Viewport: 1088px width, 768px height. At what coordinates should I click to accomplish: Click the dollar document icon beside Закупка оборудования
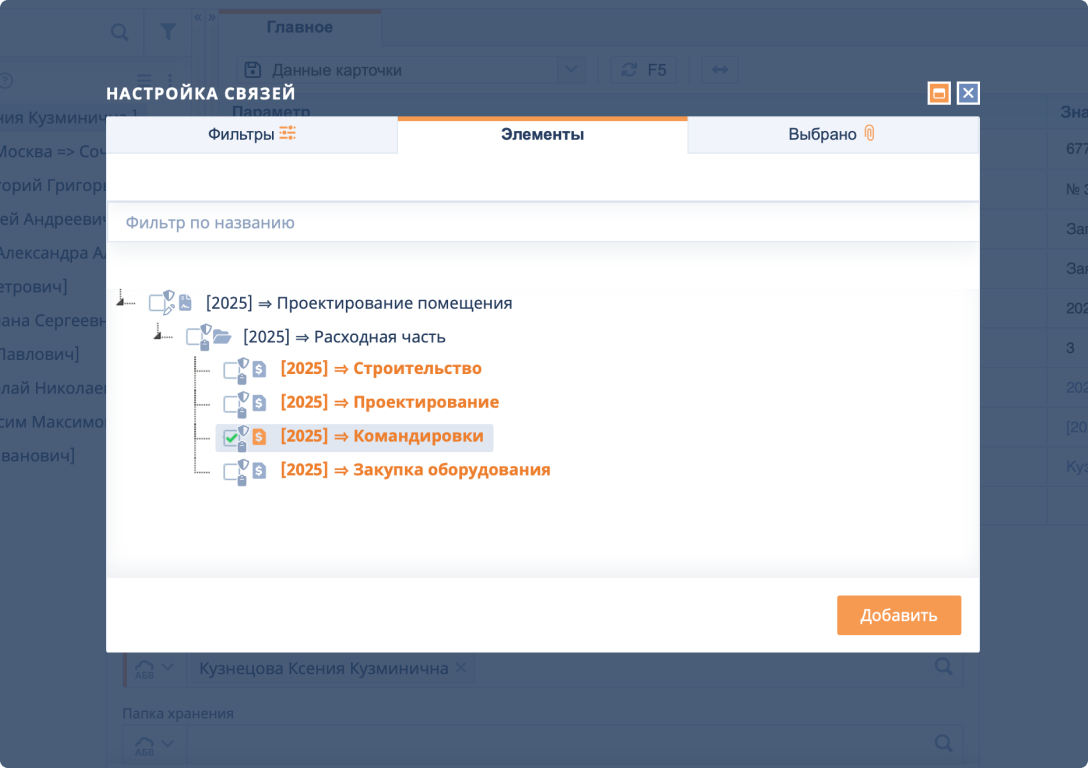pyautogui.click(x=259, y=470)
